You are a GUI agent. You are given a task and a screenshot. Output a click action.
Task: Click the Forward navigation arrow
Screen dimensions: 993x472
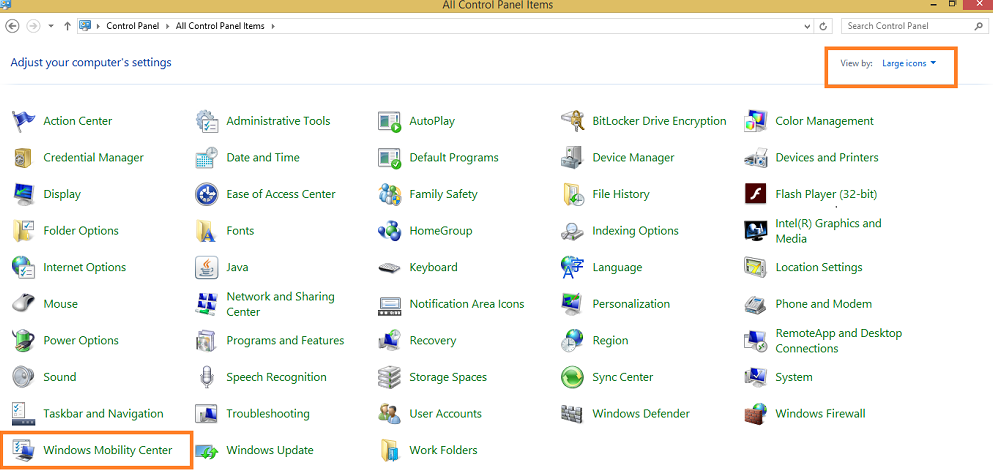[34, 26]
